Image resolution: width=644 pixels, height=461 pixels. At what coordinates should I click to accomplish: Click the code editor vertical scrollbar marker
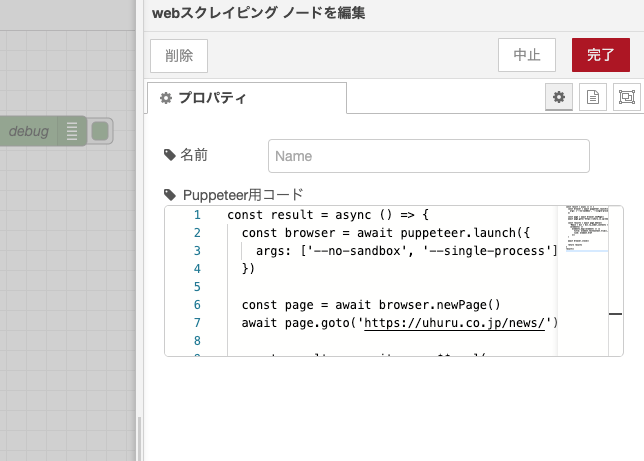pos(615,314)
